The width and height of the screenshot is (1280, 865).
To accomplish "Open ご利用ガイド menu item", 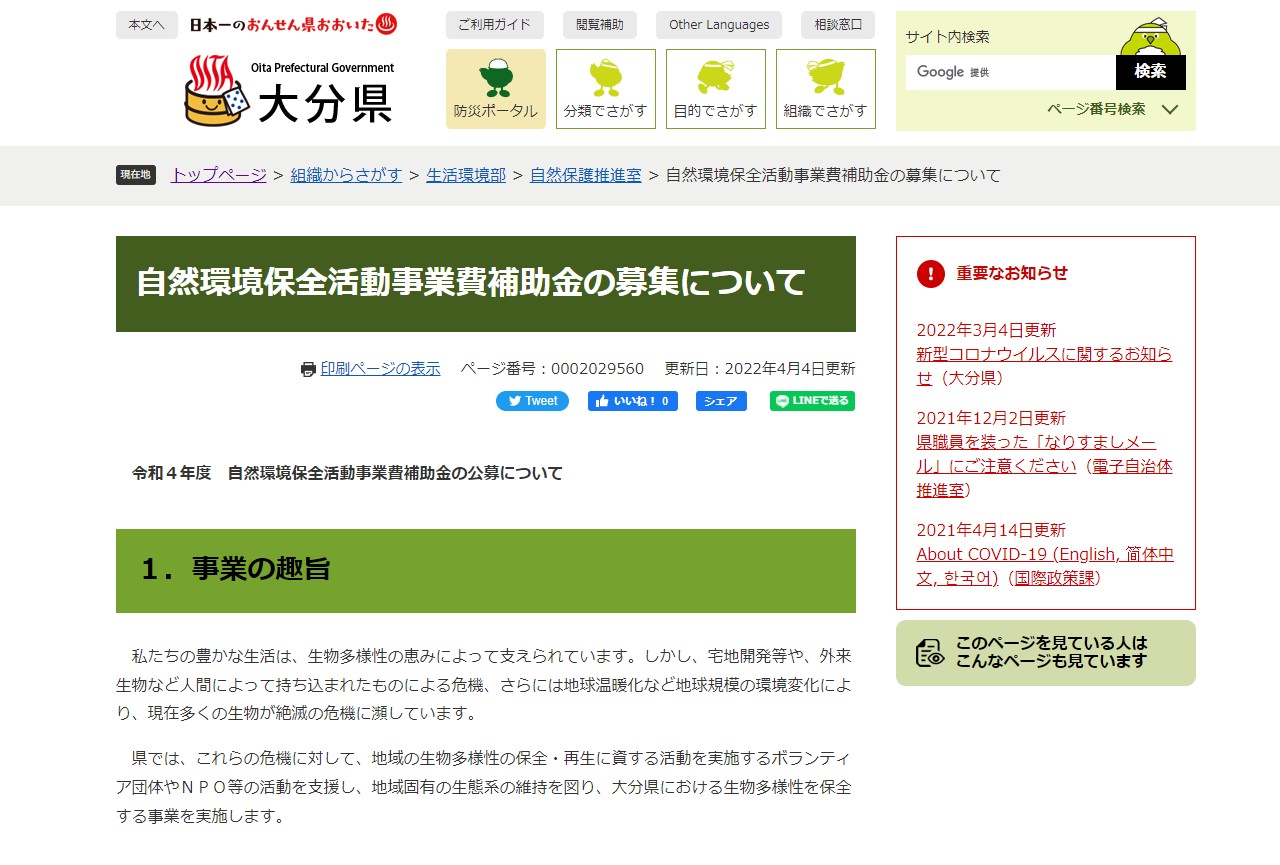I will (x=495, y=25).
